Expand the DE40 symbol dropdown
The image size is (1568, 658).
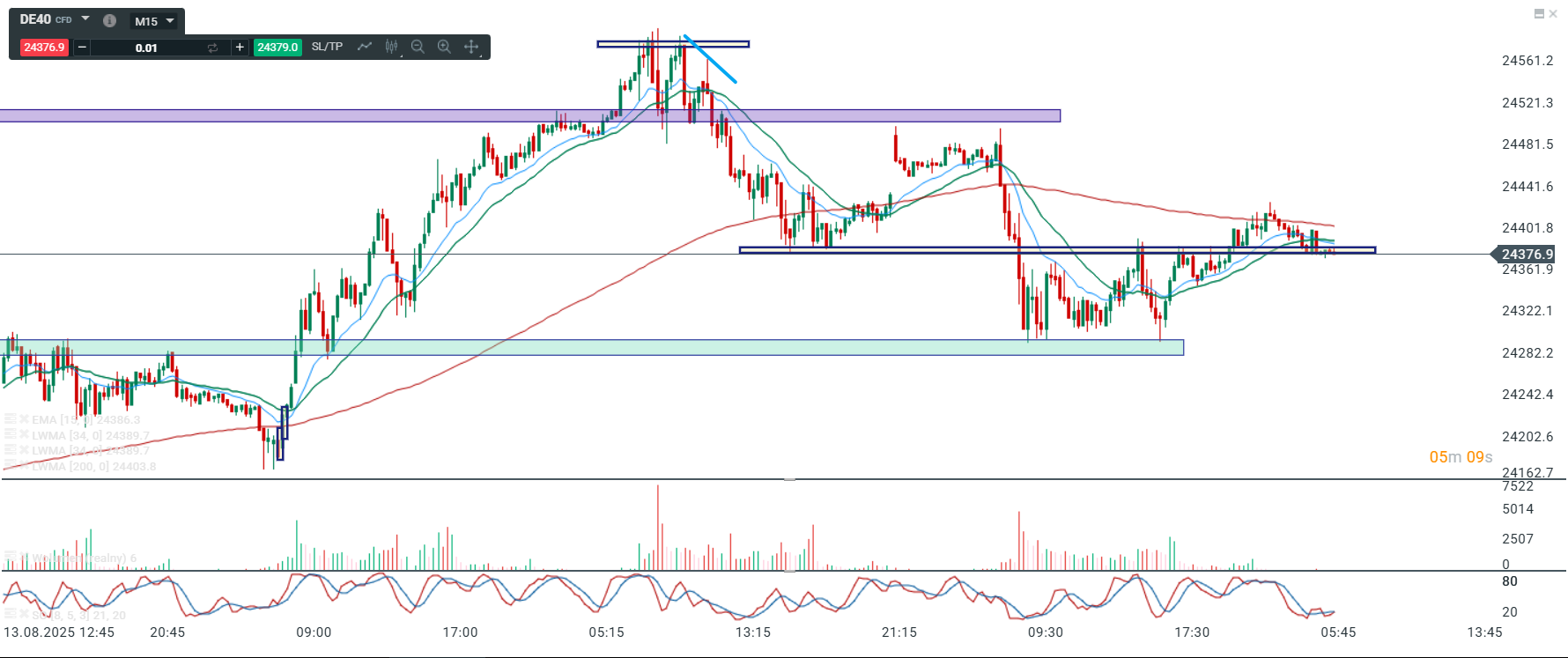click(85, 18)
